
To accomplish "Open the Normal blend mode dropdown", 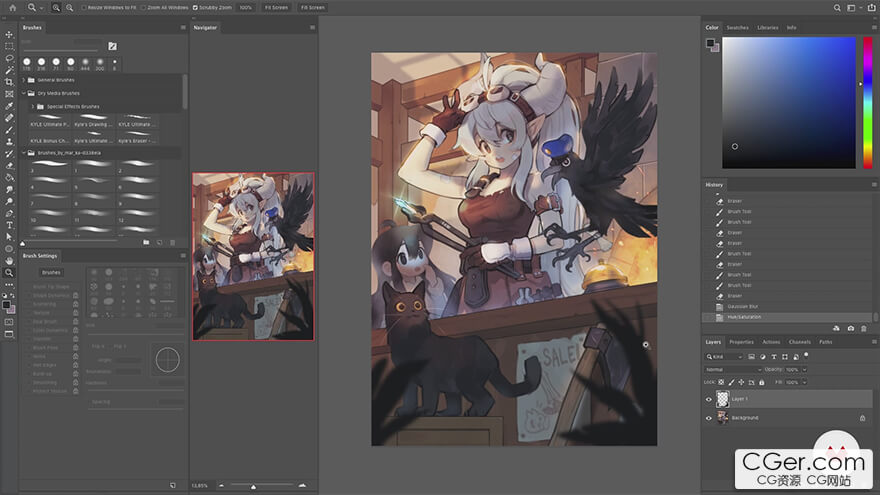I will (733, 369).
